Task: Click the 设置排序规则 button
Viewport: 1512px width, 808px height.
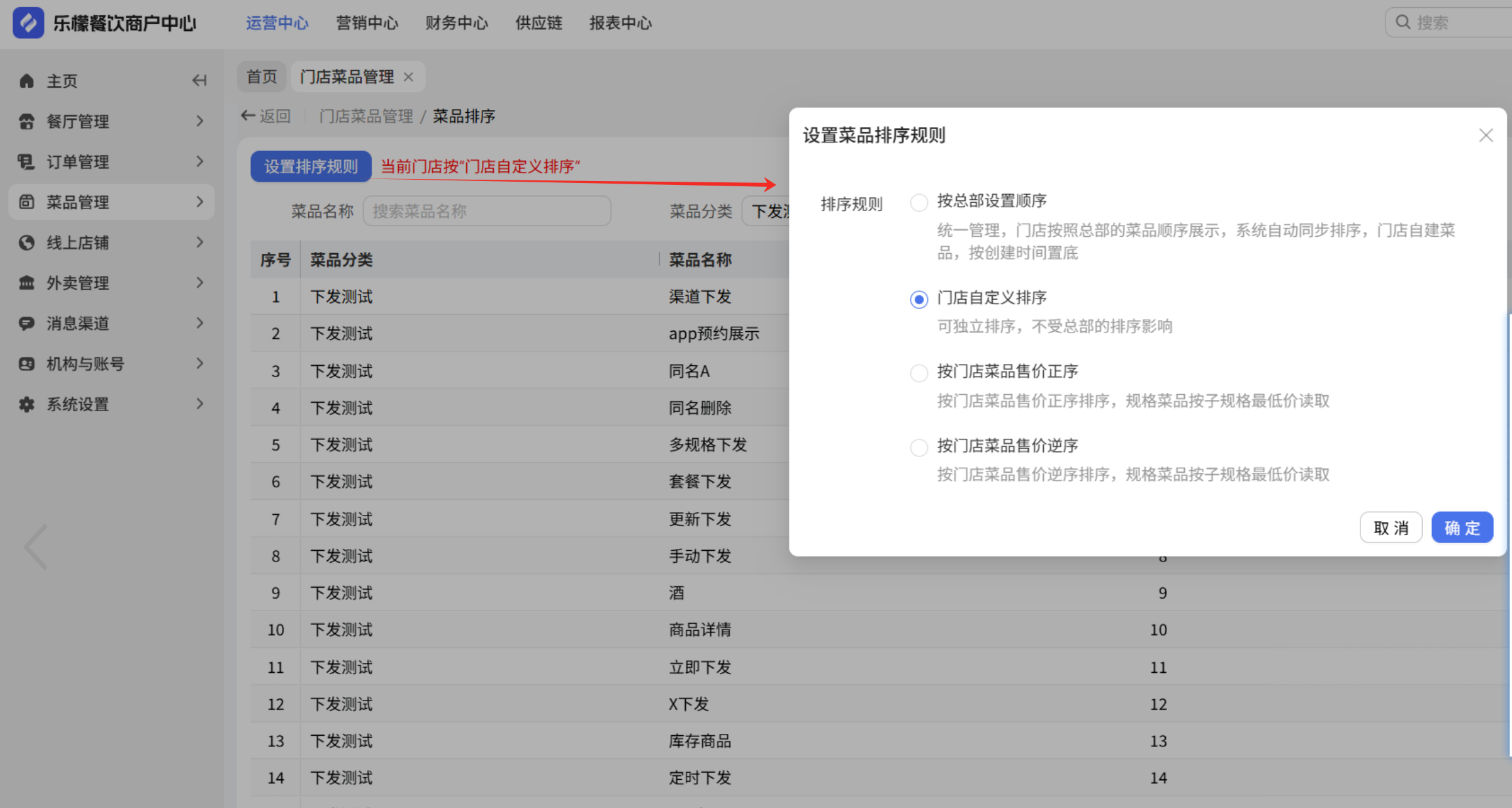Action: pos(311,167)
